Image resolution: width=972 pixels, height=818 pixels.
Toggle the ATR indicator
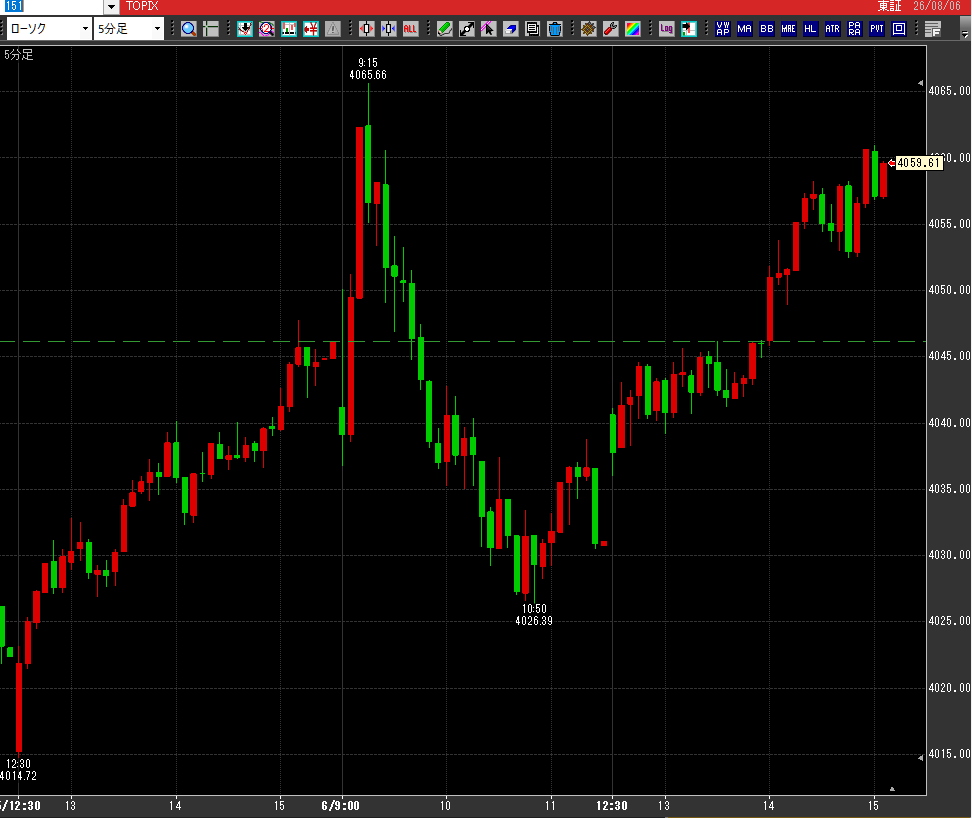point(833,29)
